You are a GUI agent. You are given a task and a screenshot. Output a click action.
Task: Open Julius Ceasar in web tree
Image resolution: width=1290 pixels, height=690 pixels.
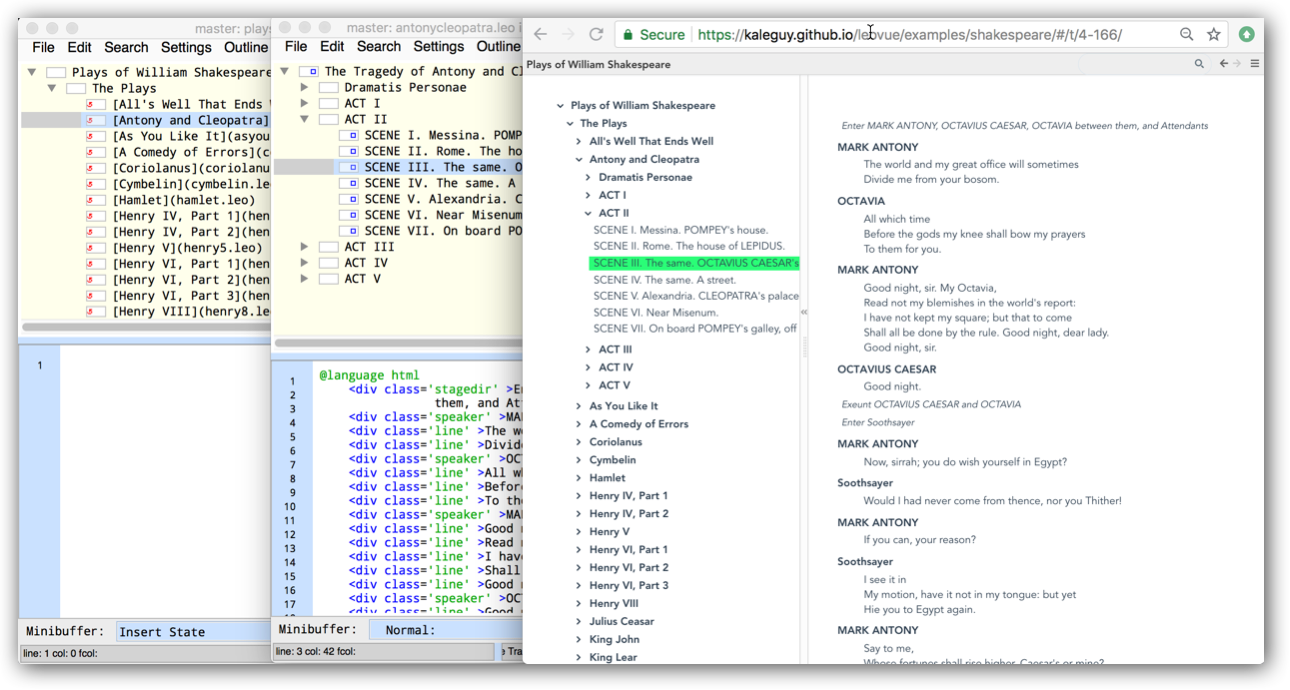(x=621, y=621)
